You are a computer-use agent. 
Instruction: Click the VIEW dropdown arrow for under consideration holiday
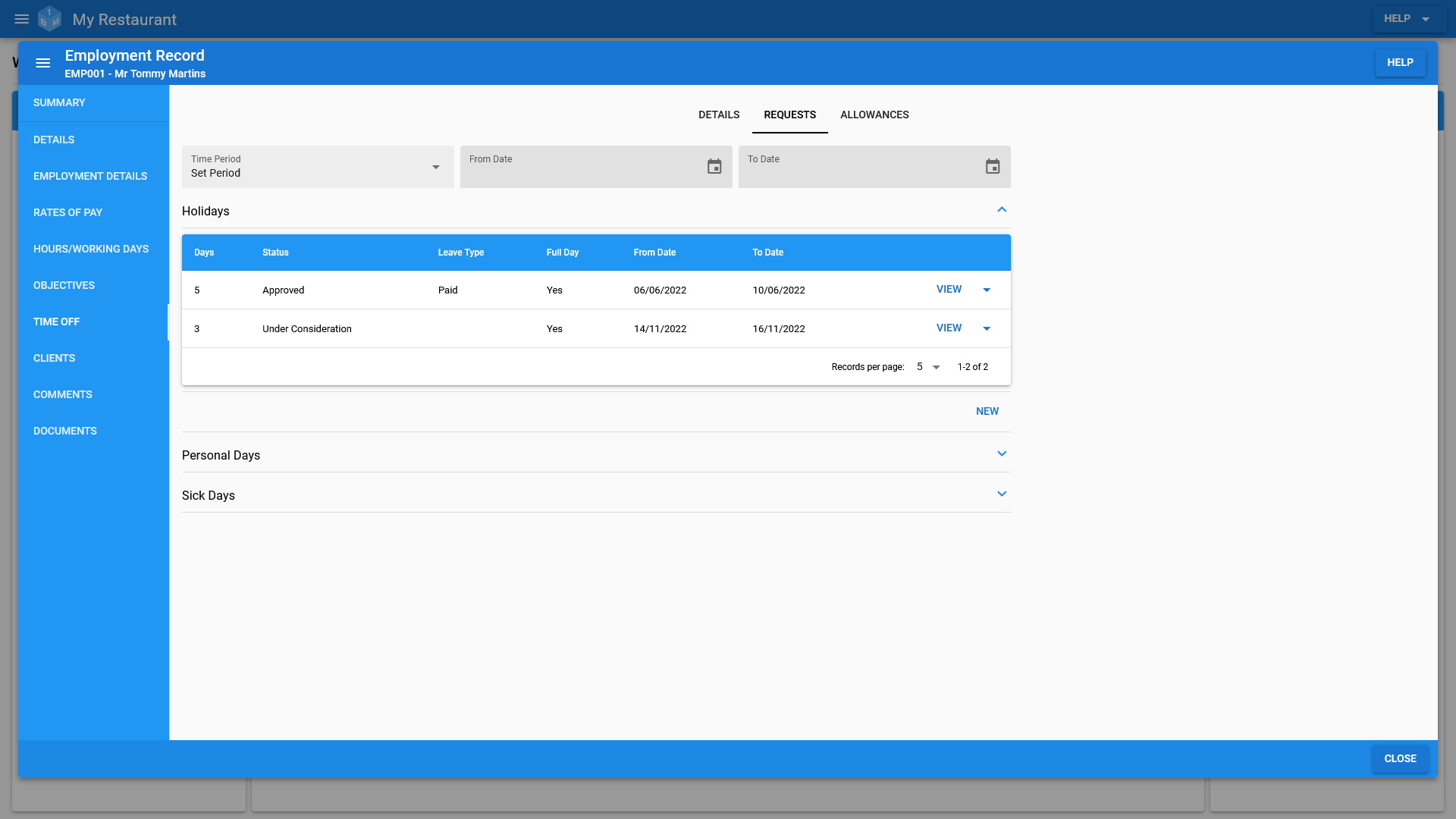coord(987,328)
